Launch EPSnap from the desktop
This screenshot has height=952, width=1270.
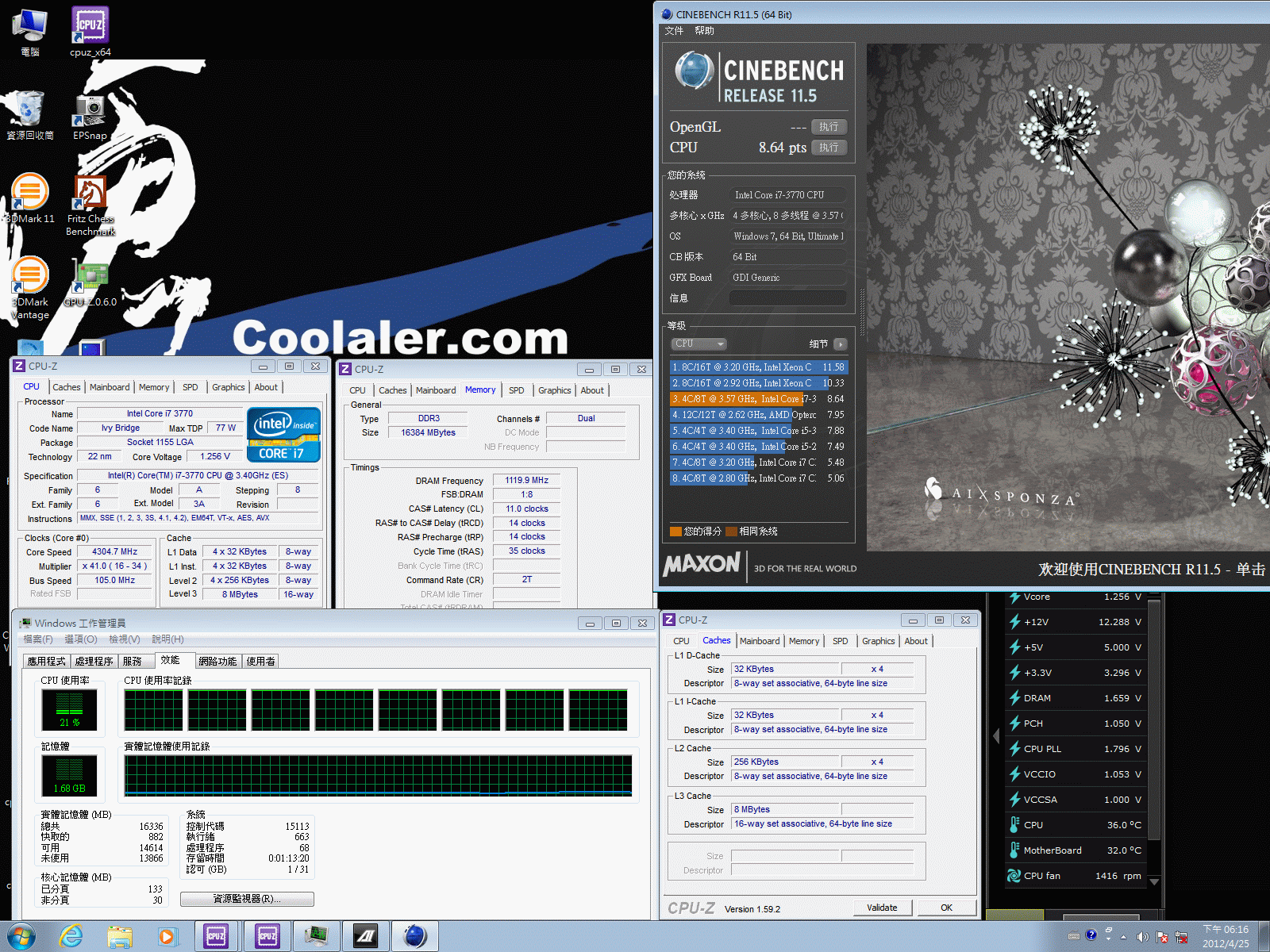[90, 116]
